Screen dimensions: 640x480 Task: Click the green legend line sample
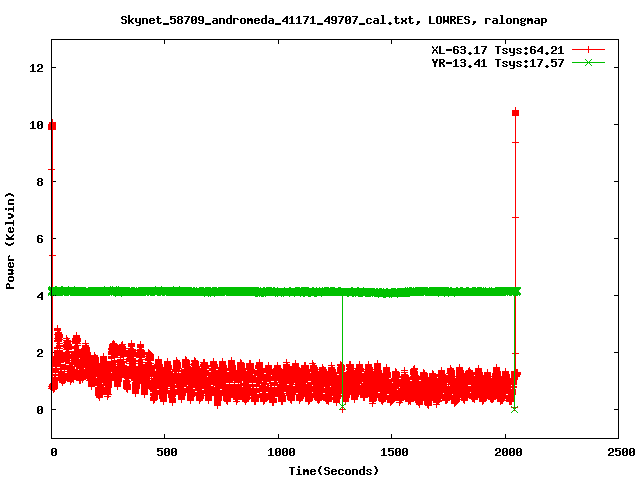[588, 62]
